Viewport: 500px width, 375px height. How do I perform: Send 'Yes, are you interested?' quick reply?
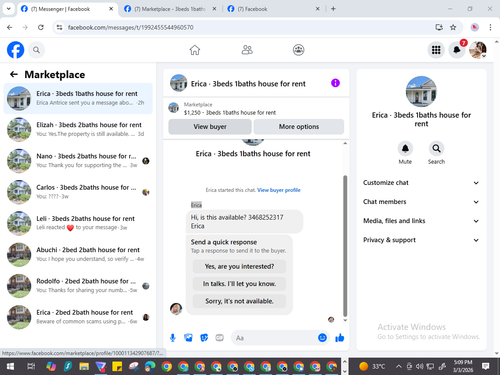coord(239,266)
